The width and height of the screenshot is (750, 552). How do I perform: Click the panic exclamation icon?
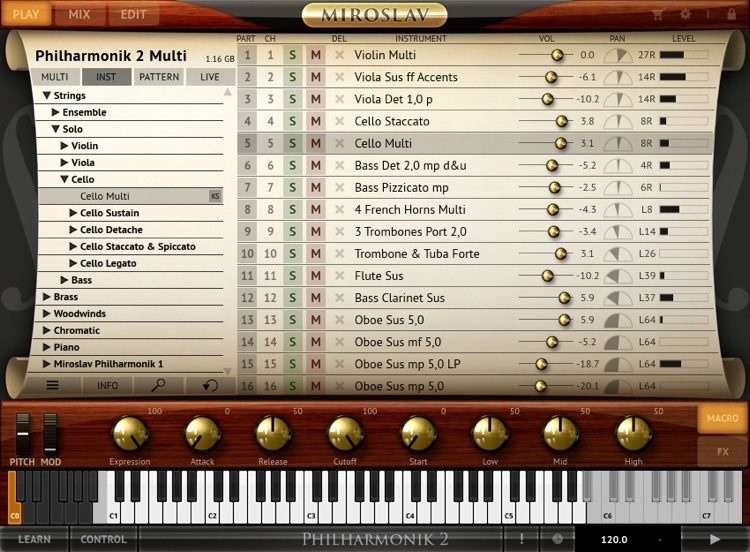click(521, 539)
